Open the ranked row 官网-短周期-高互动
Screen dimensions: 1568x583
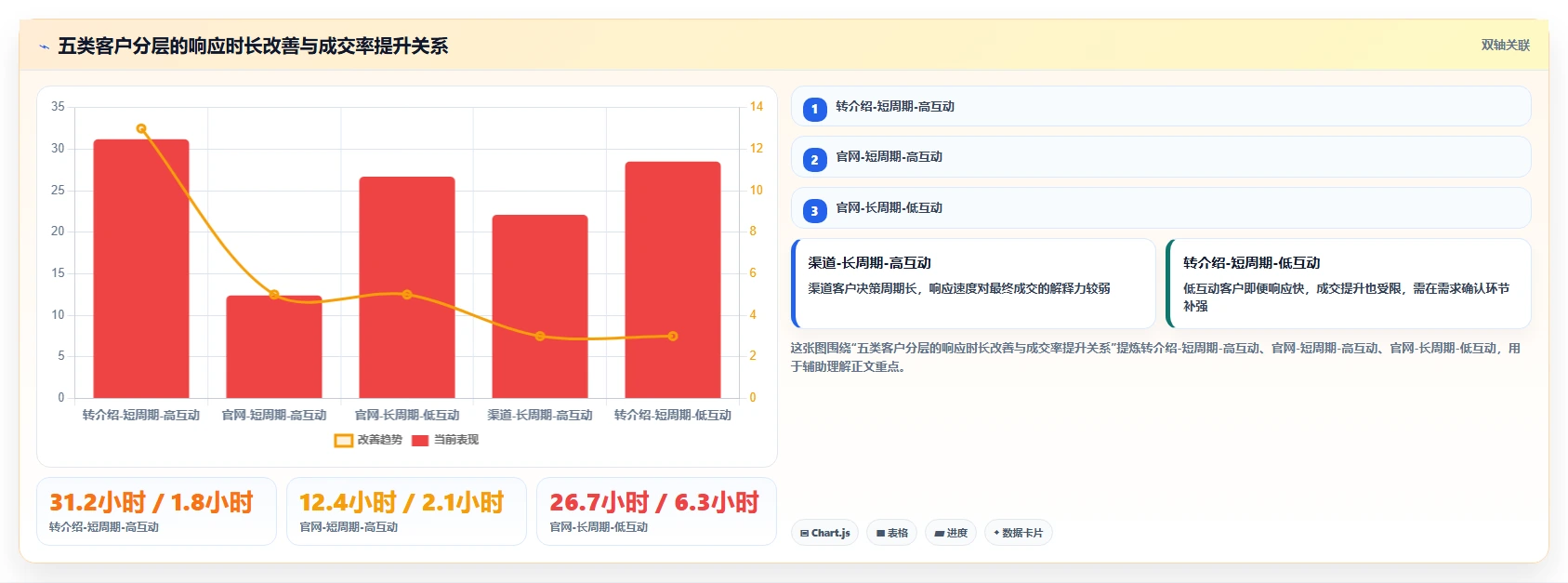pos(1161,157)
